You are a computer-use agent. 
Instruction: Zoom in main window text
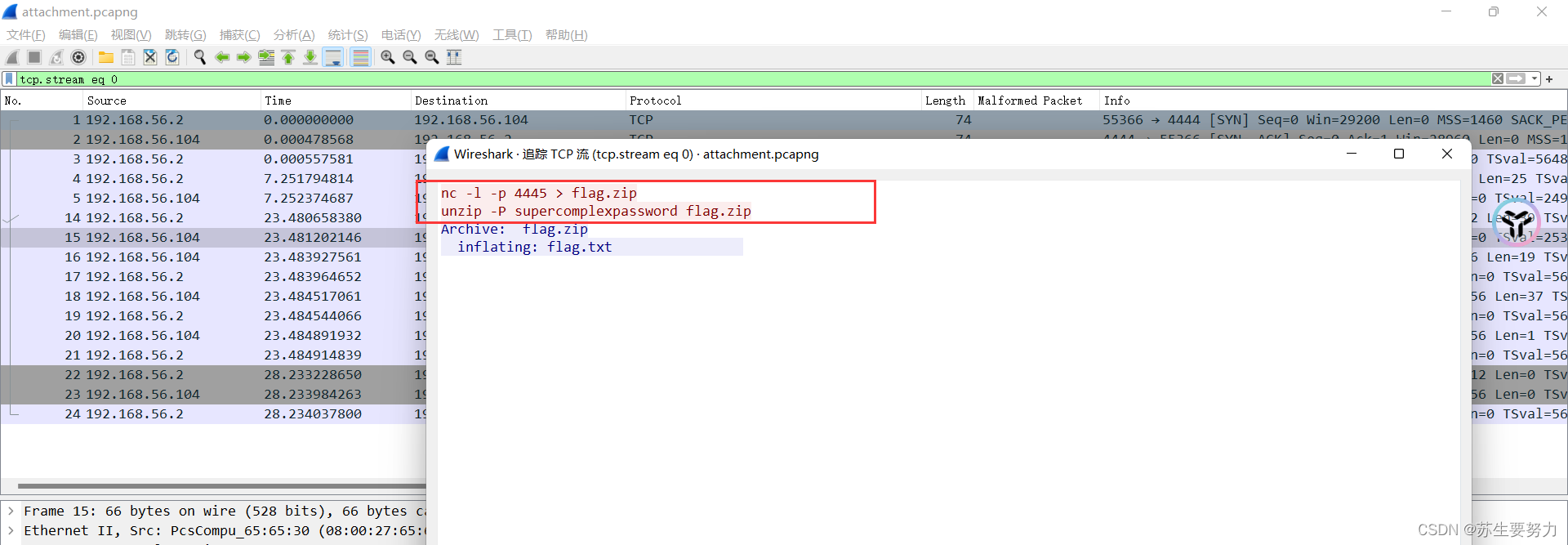coord(388,57)
